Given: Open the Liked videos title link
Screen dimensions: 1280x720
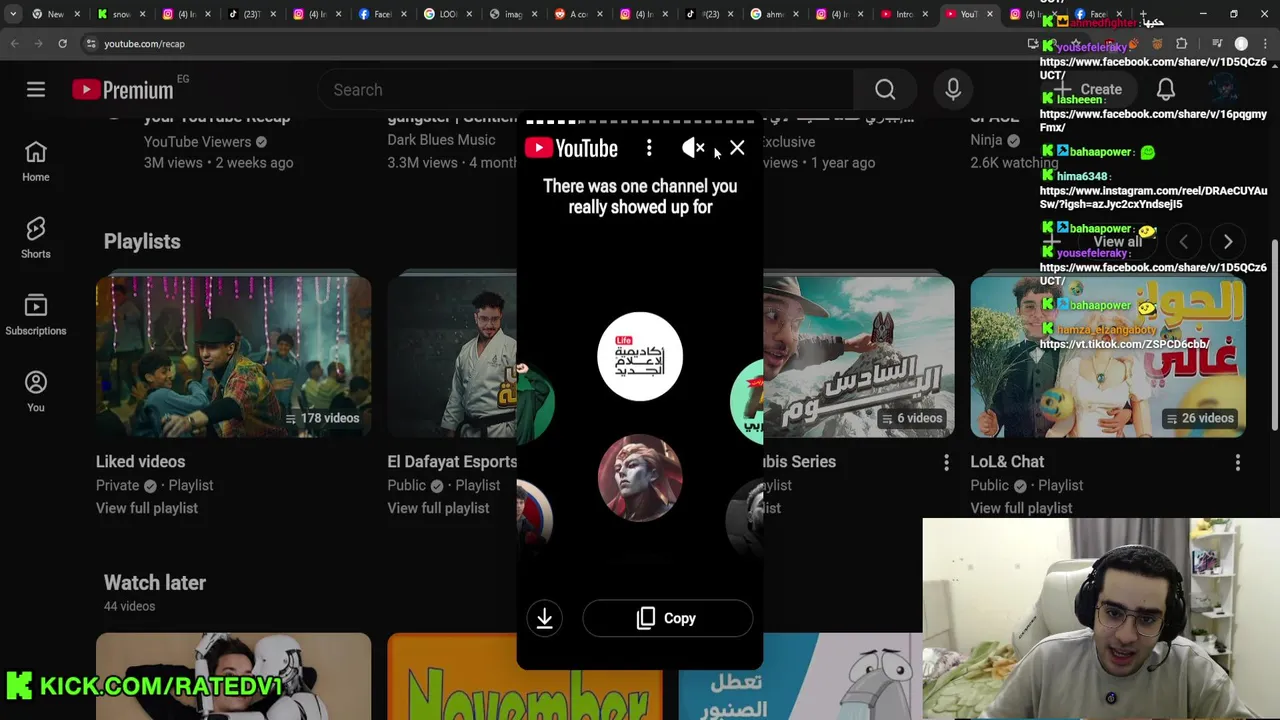Looking at the screenshot, I should 140,462.
